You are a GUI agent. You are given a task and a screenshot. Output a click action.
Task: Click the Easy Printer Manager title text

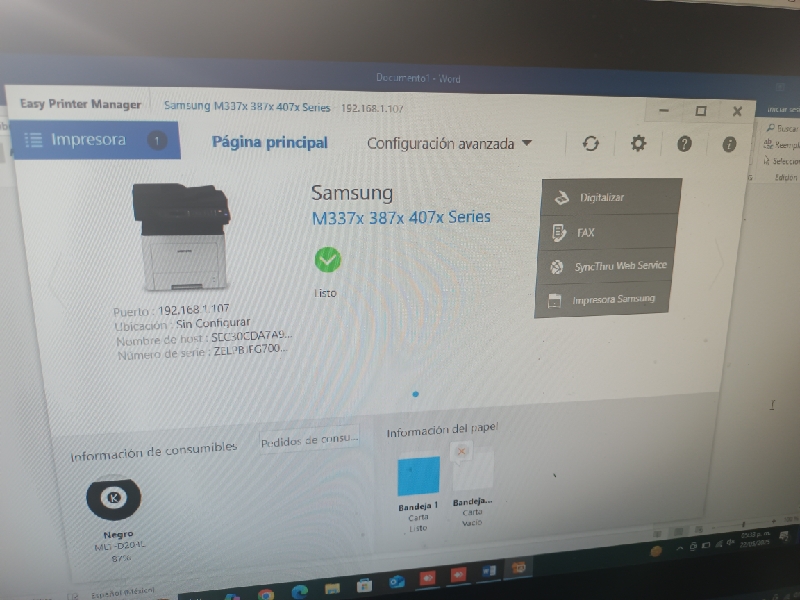pos(81,104)
